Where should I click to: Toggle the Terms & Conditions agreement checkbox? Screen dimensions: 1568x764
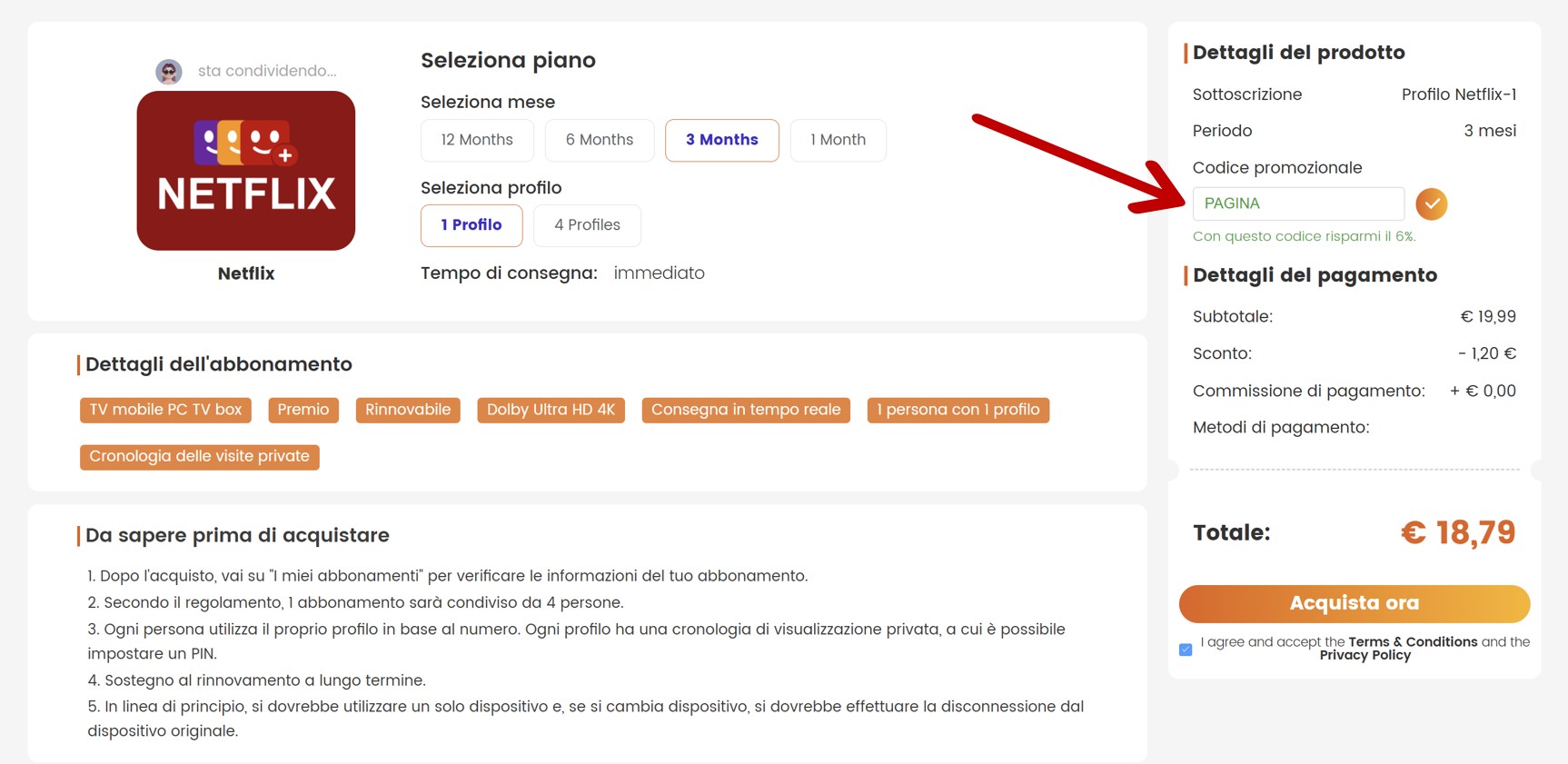pyautogui.click(x=1186, y=650)
